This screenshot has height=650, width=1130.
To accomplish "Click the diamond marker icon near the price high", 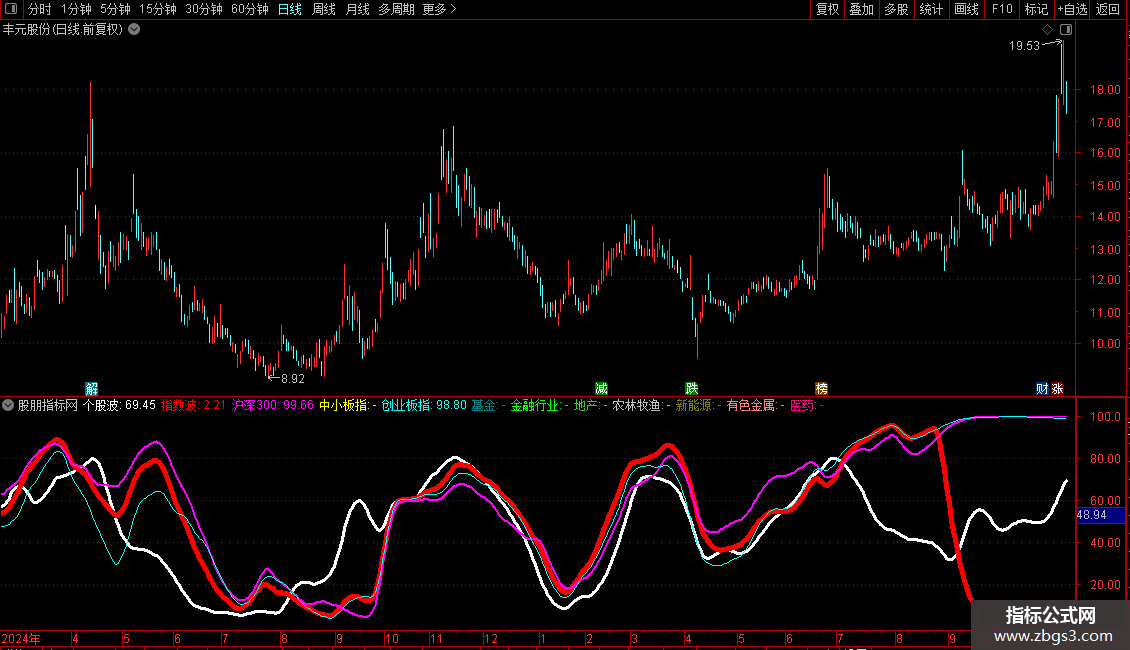I will tap(1047, 30).
